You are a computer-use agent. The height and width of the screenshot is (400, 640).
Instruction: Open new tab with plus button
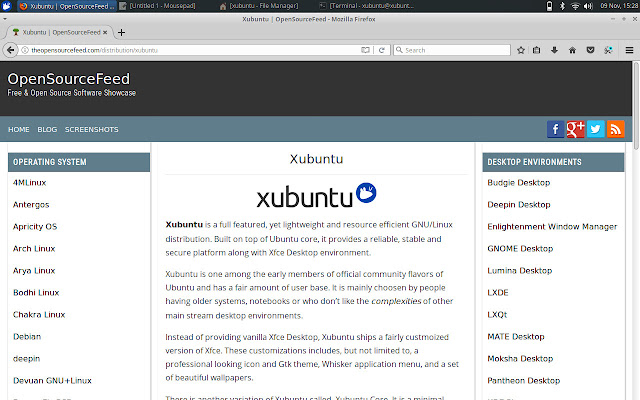(121, 32)
